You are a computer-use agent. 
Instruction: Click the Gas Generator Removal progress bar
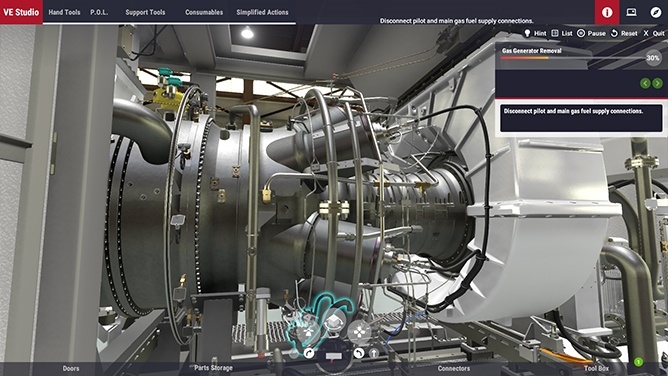pos(573,58)
